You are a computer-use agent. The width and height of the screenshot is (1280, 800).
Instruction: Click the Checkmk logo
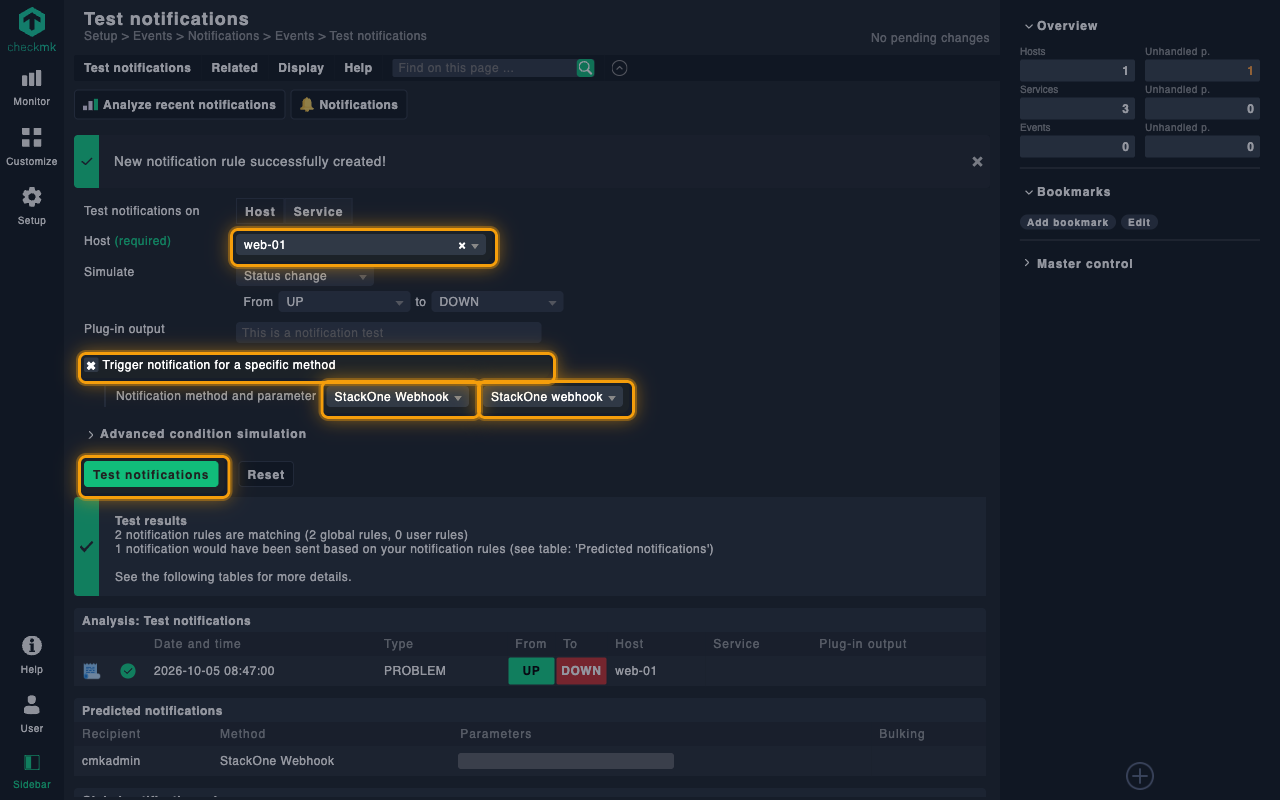(x=32, y=30)
